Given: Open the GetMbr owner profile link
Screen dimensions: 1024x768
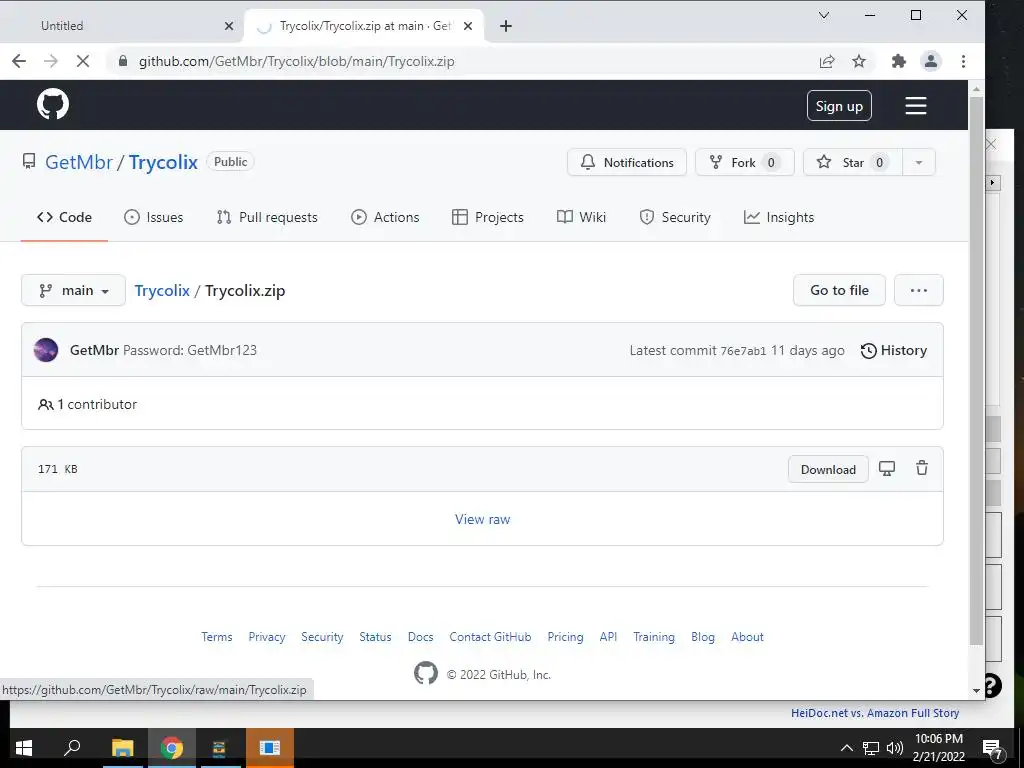Looking at the screenshot, I should (78, 162).
